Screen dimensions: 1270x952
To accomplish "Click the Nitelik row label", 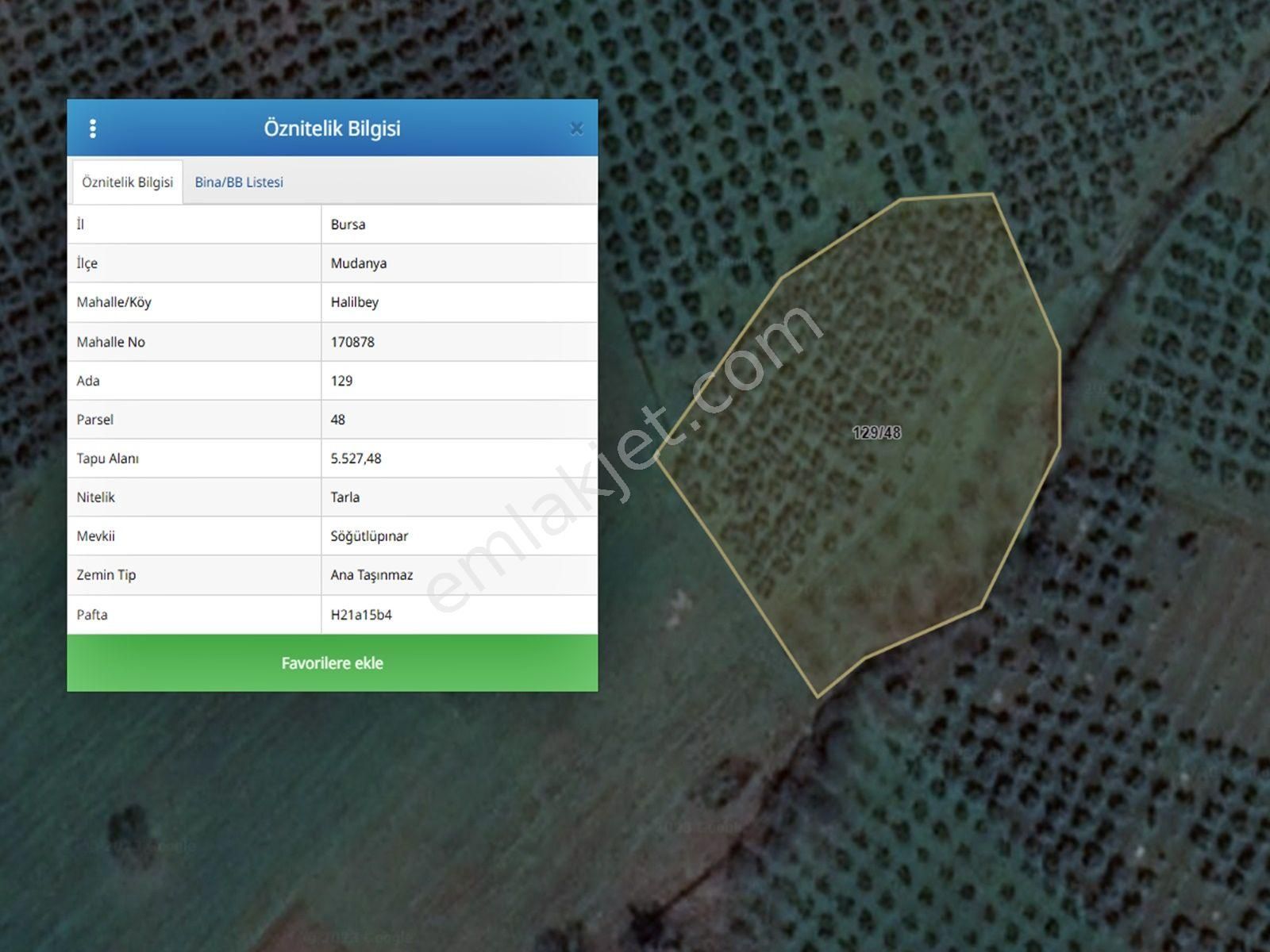I will (96, 497).
